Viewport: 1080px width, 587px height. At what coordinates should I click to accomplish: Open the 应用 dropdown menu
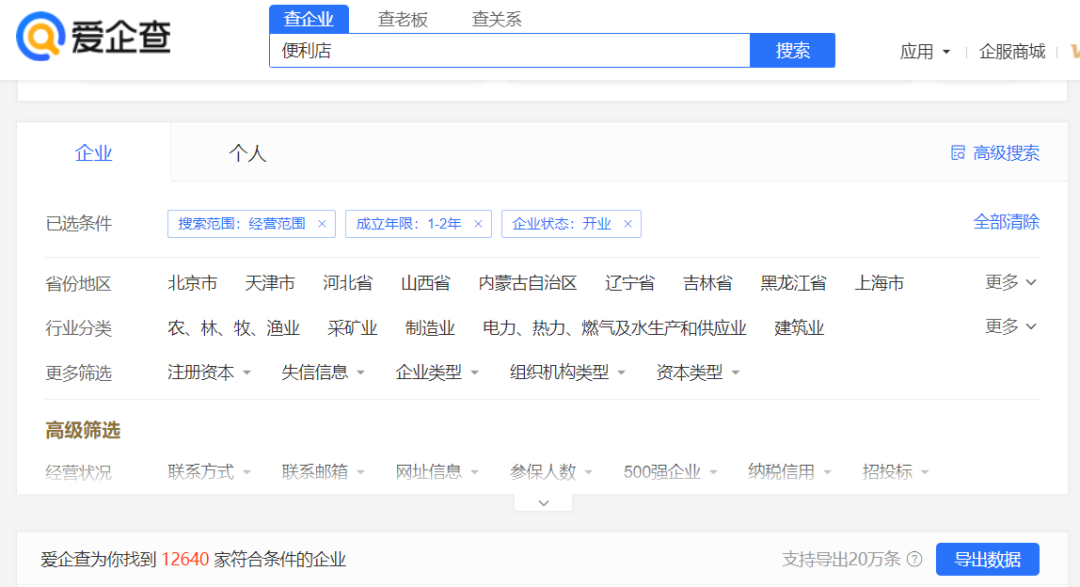[925, 52]
